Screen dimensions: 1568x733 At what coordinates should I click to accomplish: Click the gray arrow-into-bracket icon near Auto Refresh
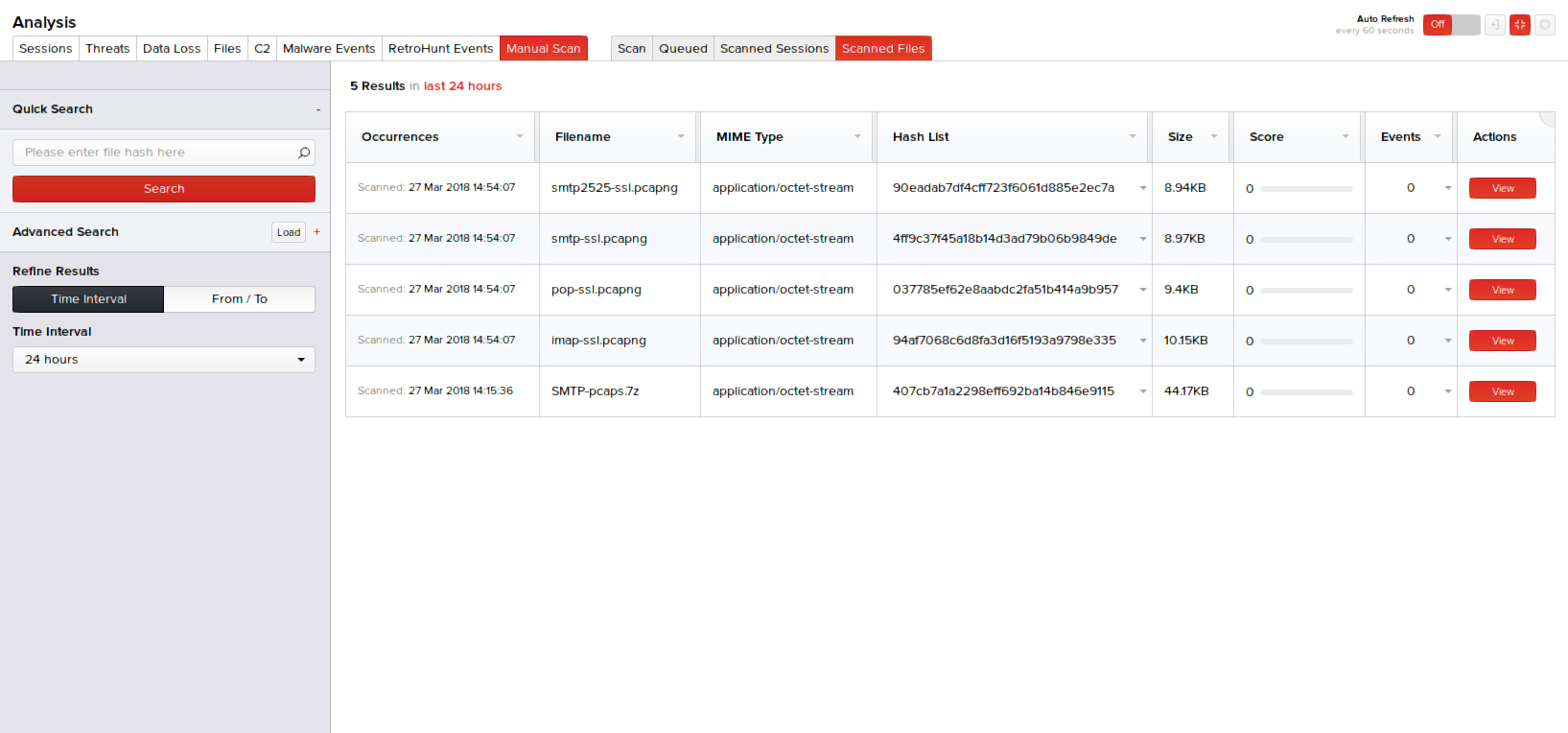click(x=1494, y=25)
